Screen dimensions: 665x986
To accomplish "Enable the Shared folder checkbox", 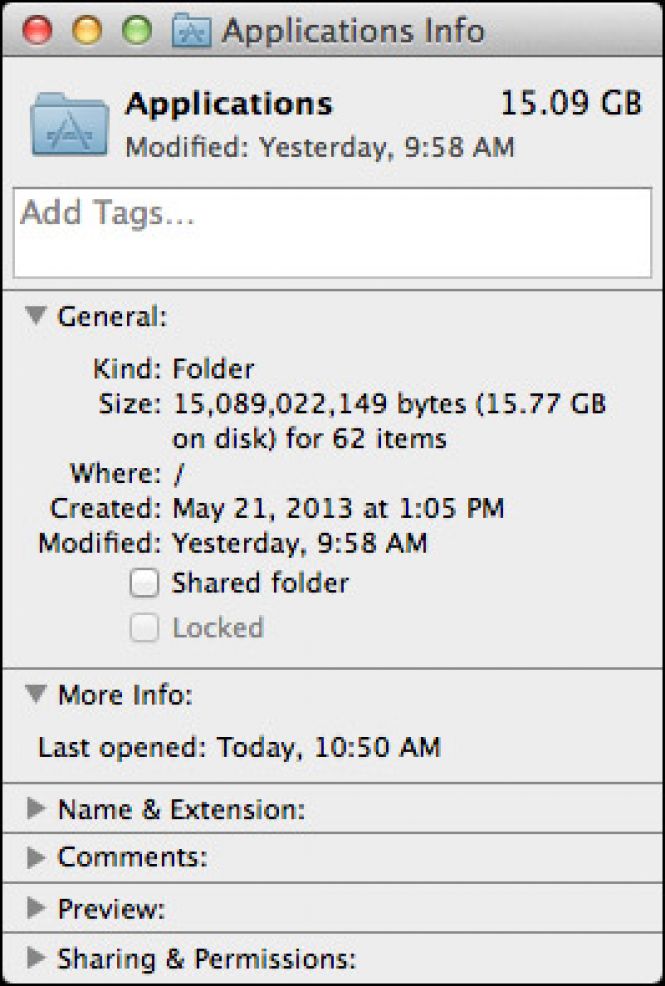I will pyautogui.click(x=145, y=583).
